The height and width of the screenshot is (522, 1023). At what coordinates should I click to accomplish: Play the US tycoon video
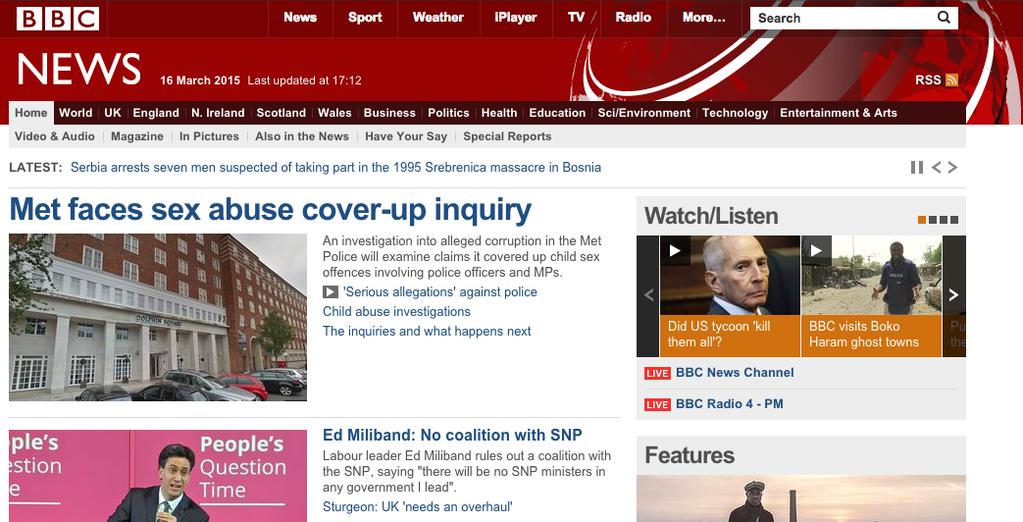[x=675, y=251]
